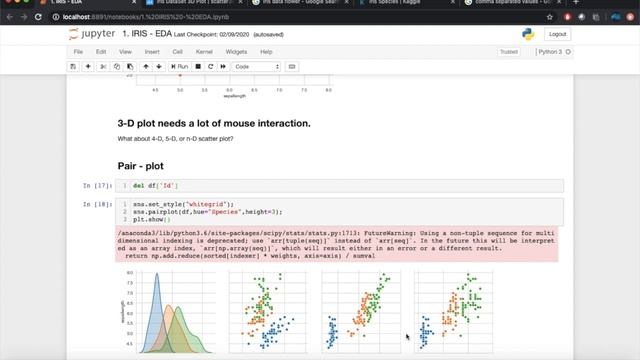Screen dimensions: 640x360
Task: Click the In [18] cell prompt
Action: (x=98, y=204)
